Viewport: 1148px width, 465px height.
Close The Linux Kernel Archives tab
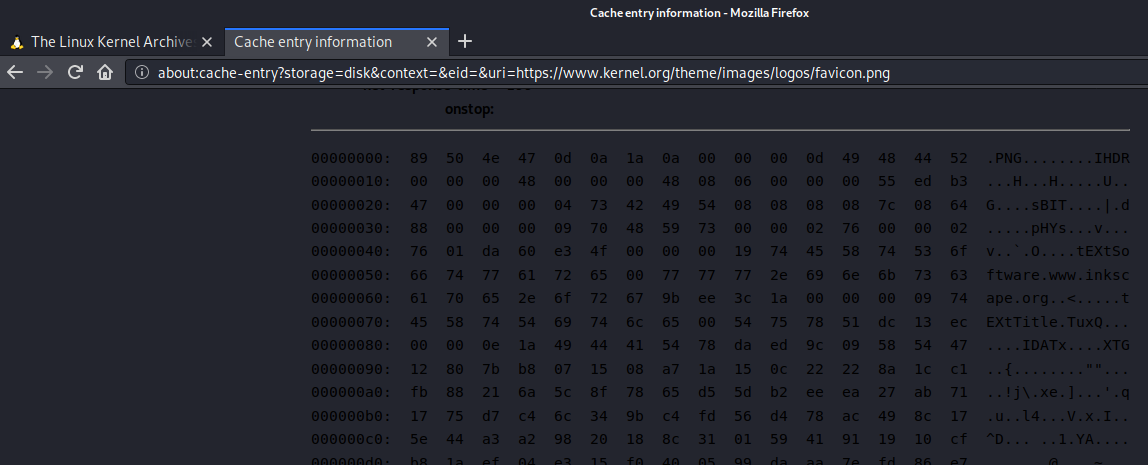(x=207, y=42)
